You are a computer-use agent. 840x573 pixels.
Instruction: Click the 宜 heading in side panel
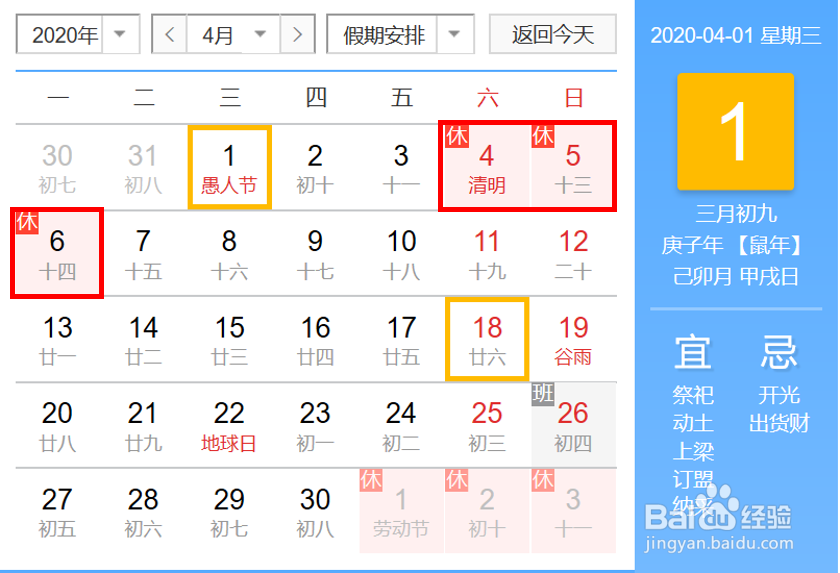[x=692, y=352]
